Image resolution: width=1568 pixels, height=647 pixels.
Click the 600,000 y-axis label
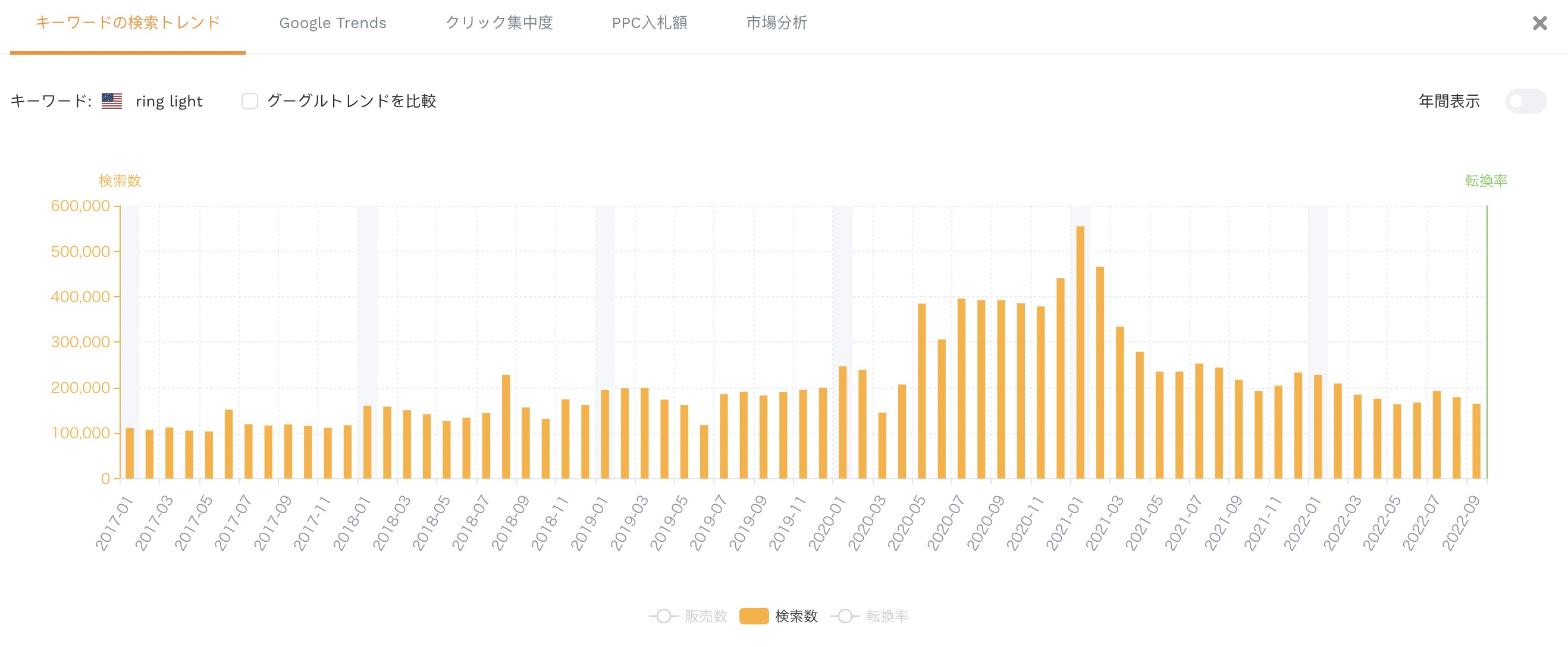point(80,206)
